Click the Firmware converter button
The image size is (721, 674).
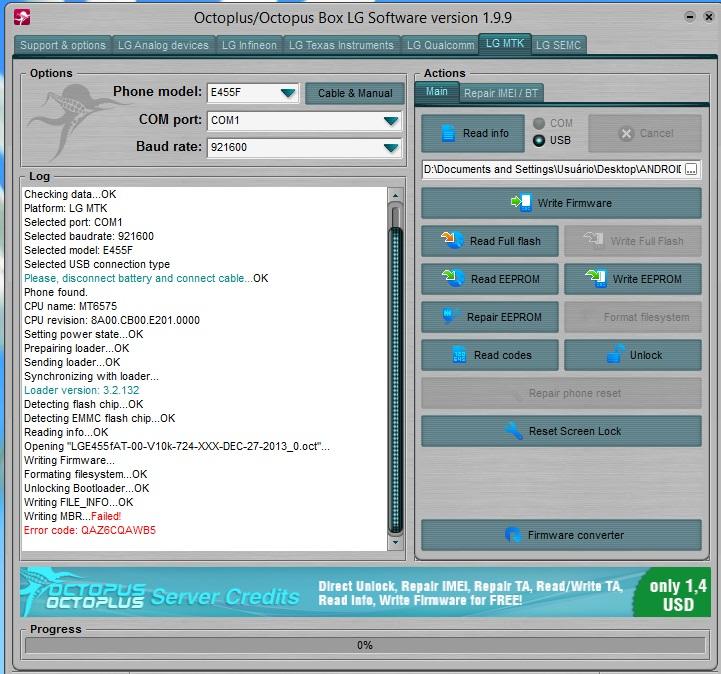point(561,535)
